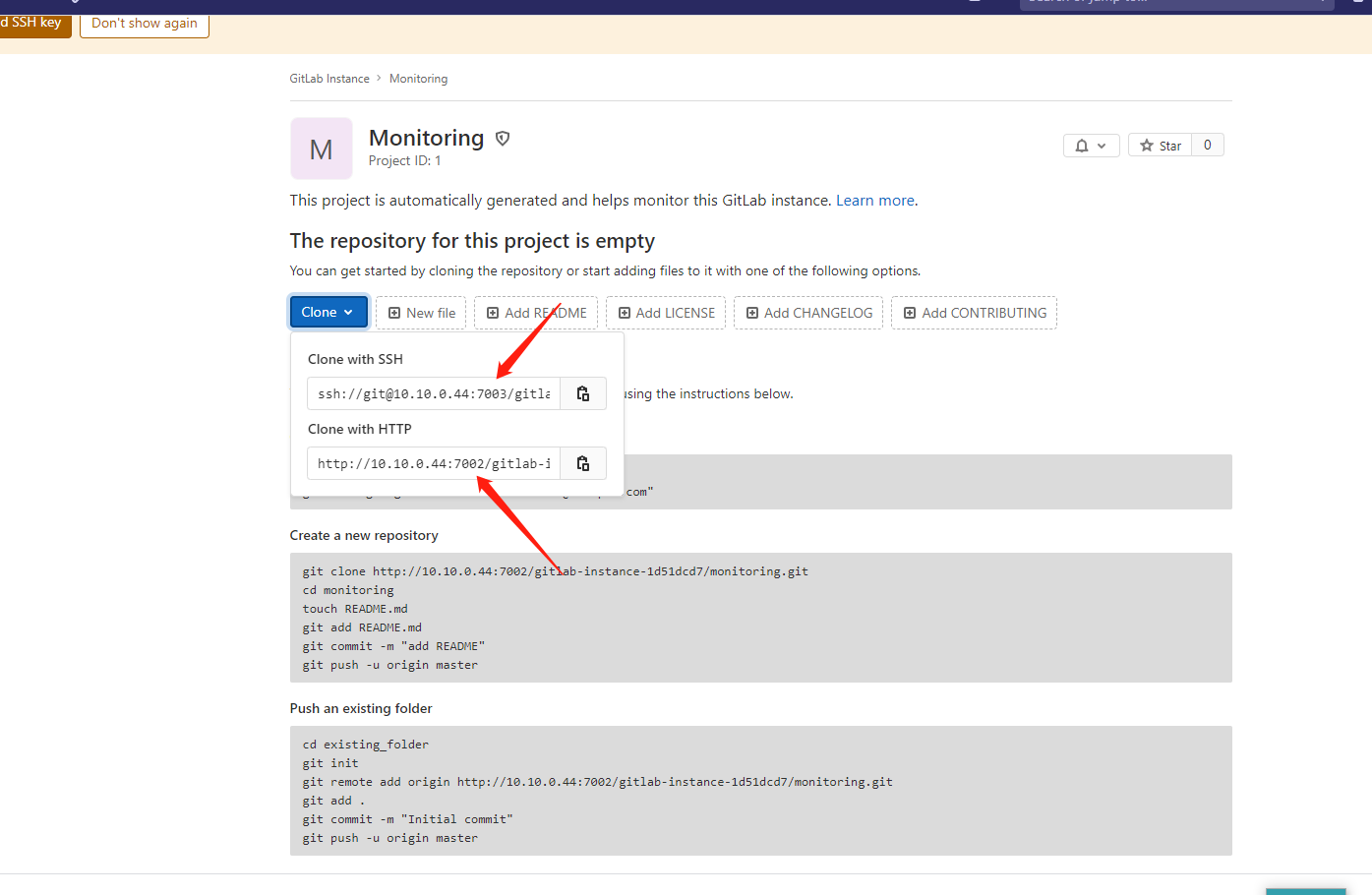Toggle the Clone dropdown button
This screenshot has height=895, width=1372.
328,312
